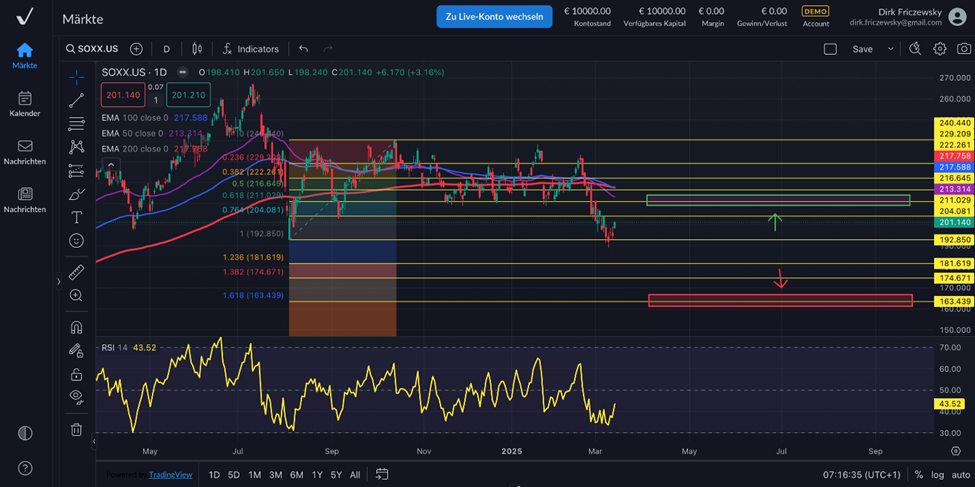Open the TradingView link

point(170,475)
